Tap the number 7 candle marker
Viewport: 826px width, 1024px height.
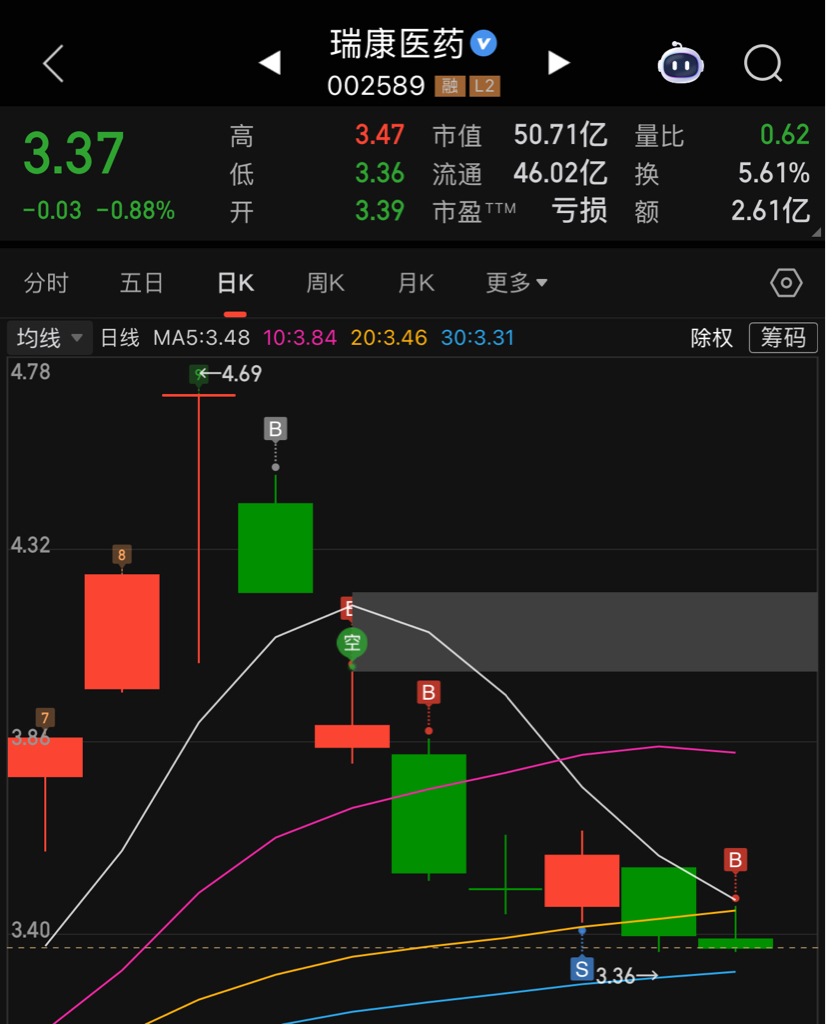pyautogui.click(x=45, y=718)
